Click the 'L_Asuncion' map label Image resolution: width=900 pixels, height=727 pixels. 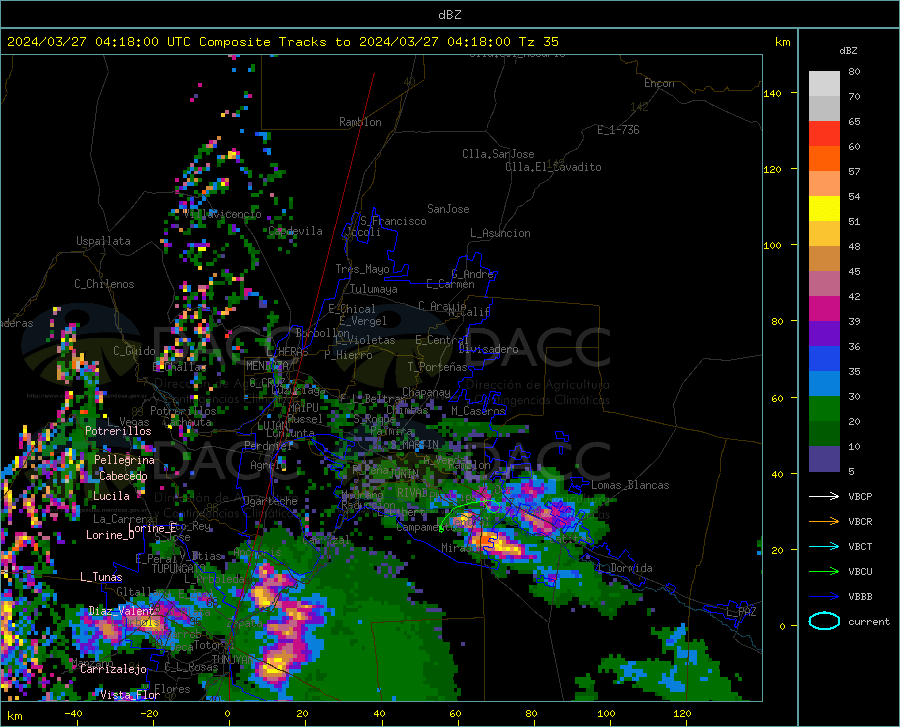(x=500, y=233)
